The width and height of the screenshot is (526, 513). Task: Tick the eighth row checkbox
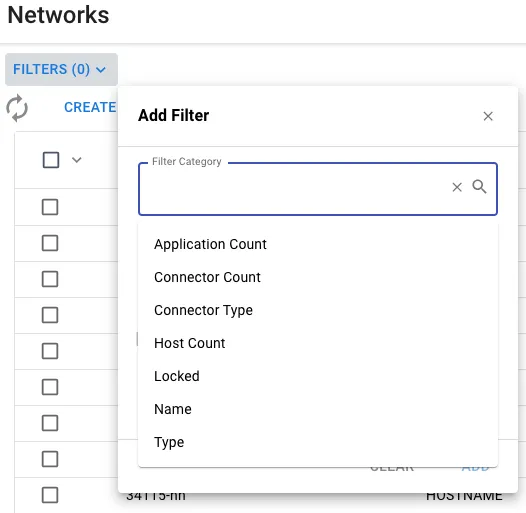pos(50,459)
